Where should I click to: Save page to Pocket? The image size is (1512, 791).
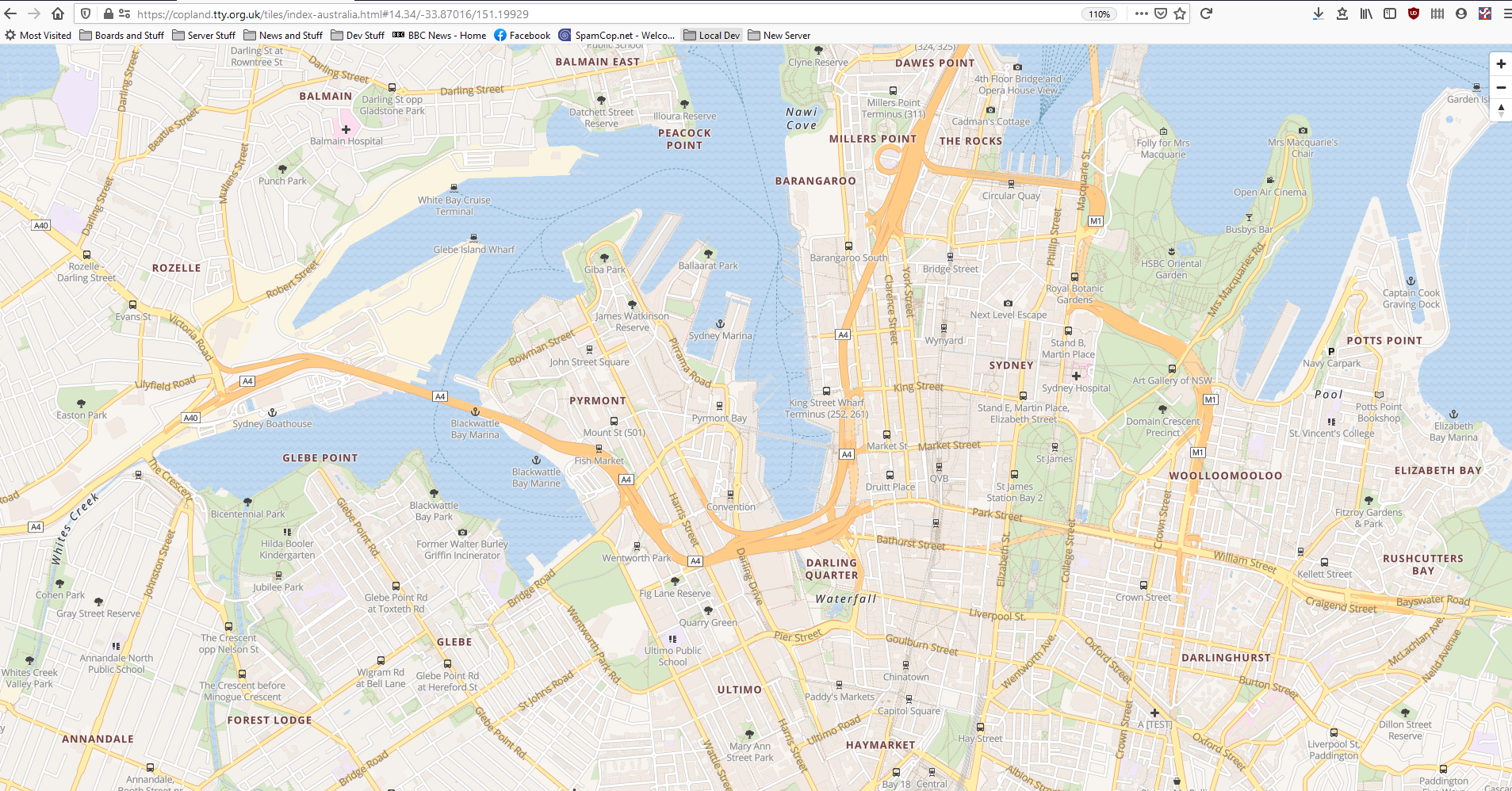tap(1161, 13)
